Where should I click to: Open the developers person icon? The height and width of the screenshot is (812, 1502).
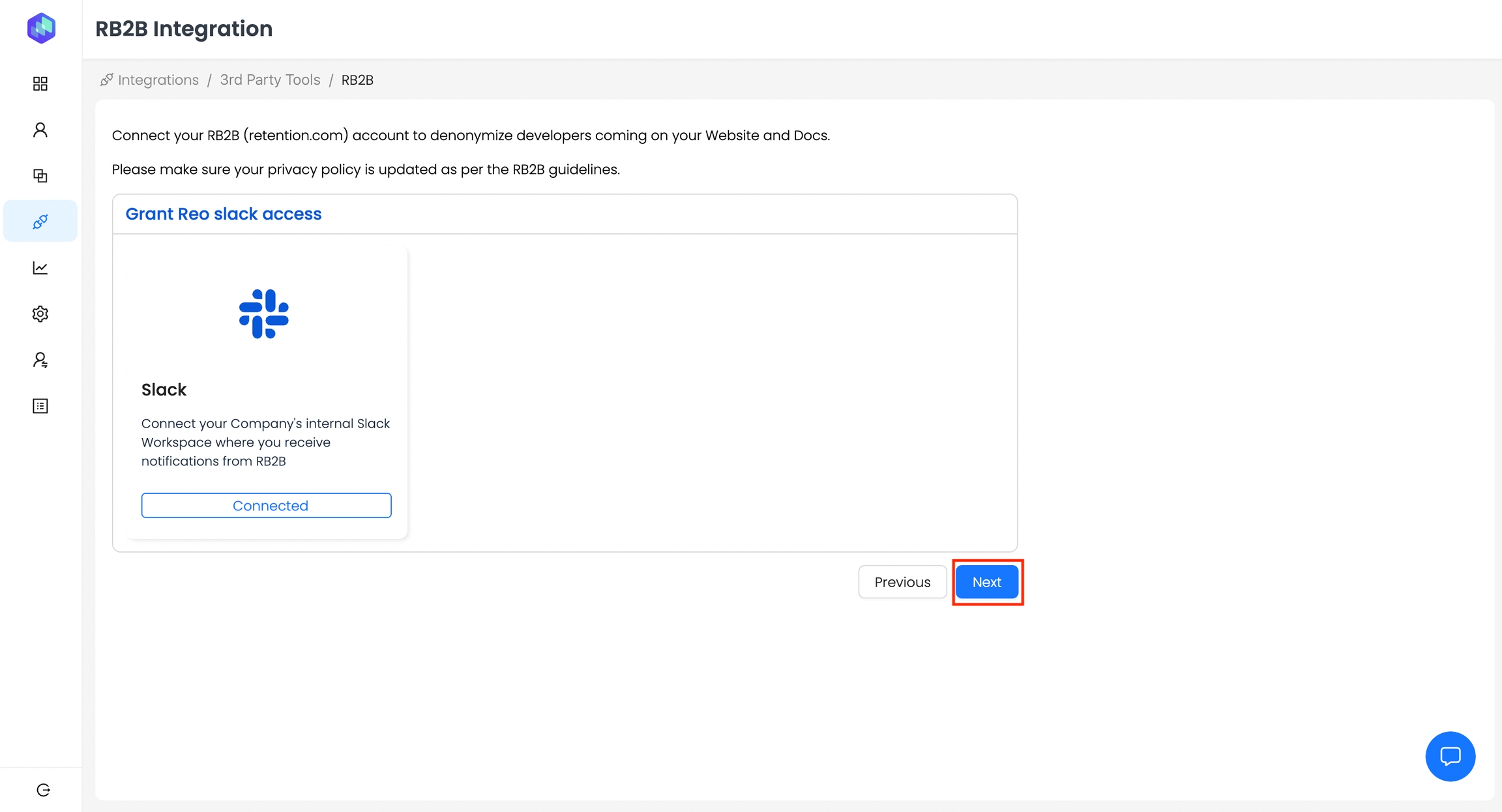click(x=40, y=130)
